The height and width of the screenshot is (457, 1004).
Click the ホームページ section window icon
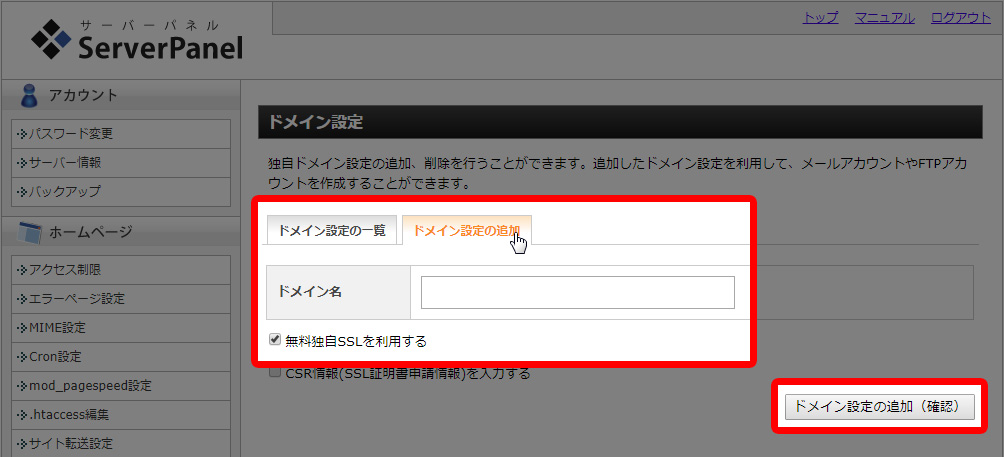click(29, 231)
